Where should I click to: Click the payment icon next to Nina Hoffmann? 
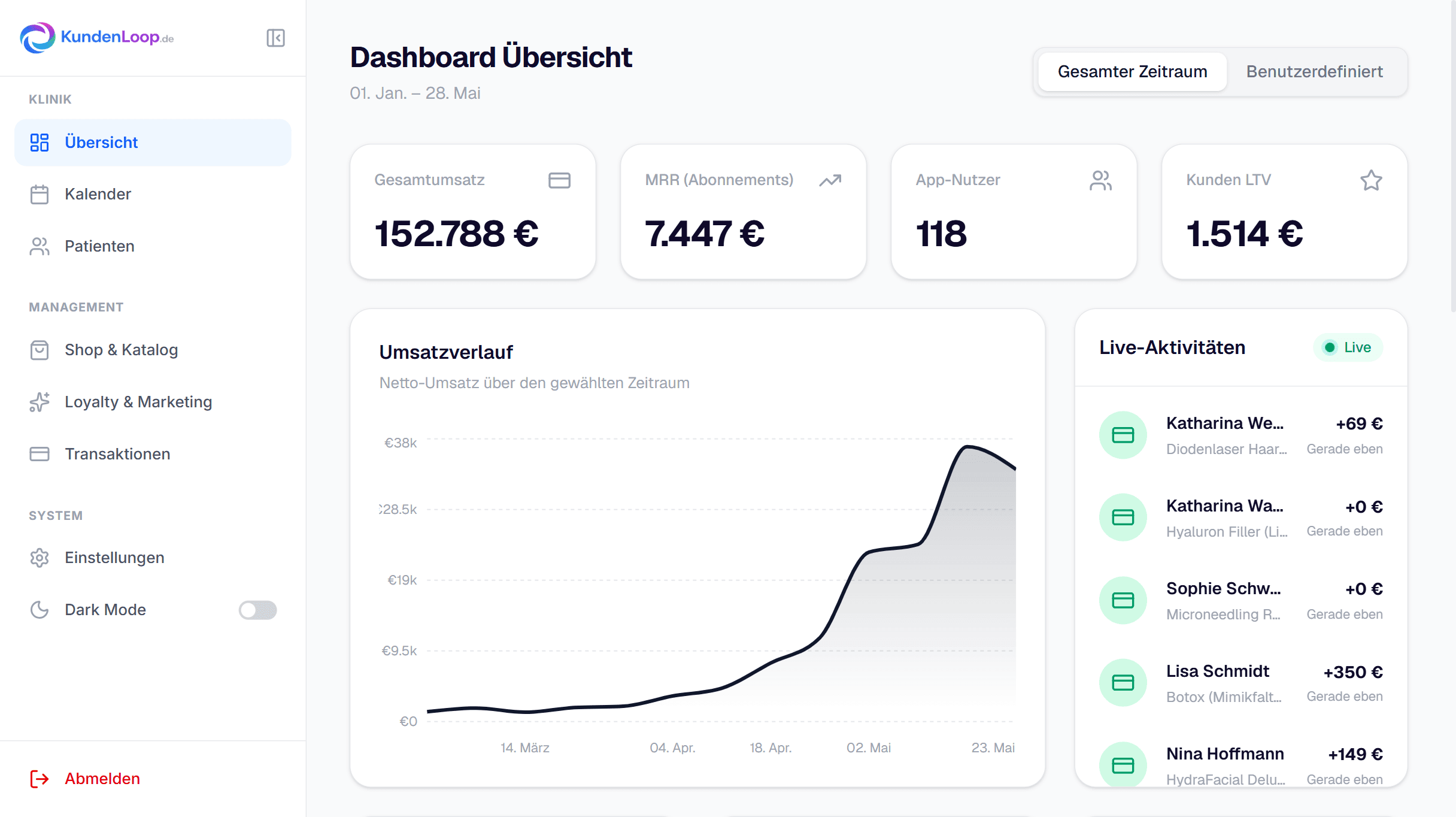(1123, 765)
